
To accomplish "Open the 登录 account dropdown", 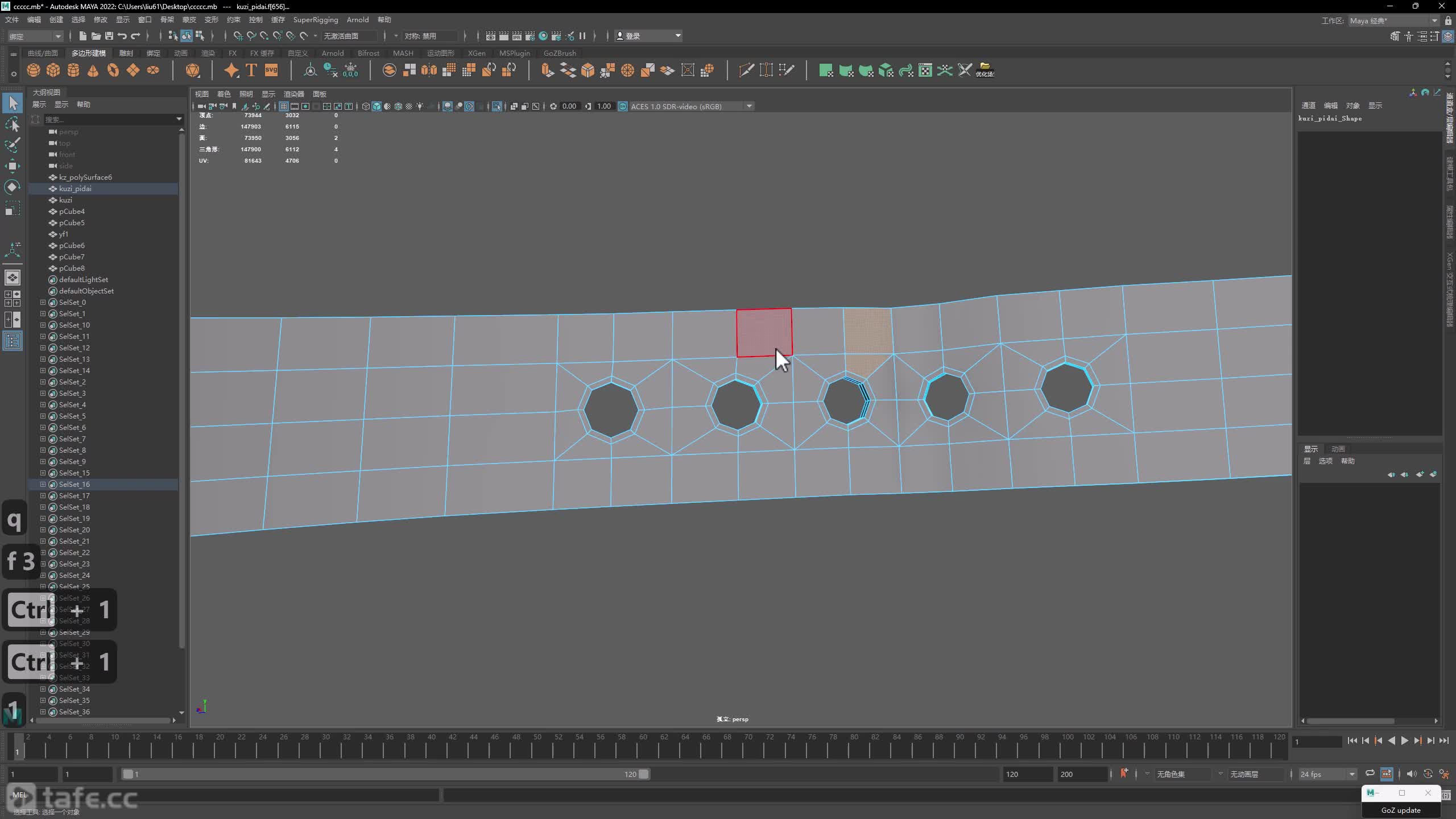I will 648,36.
